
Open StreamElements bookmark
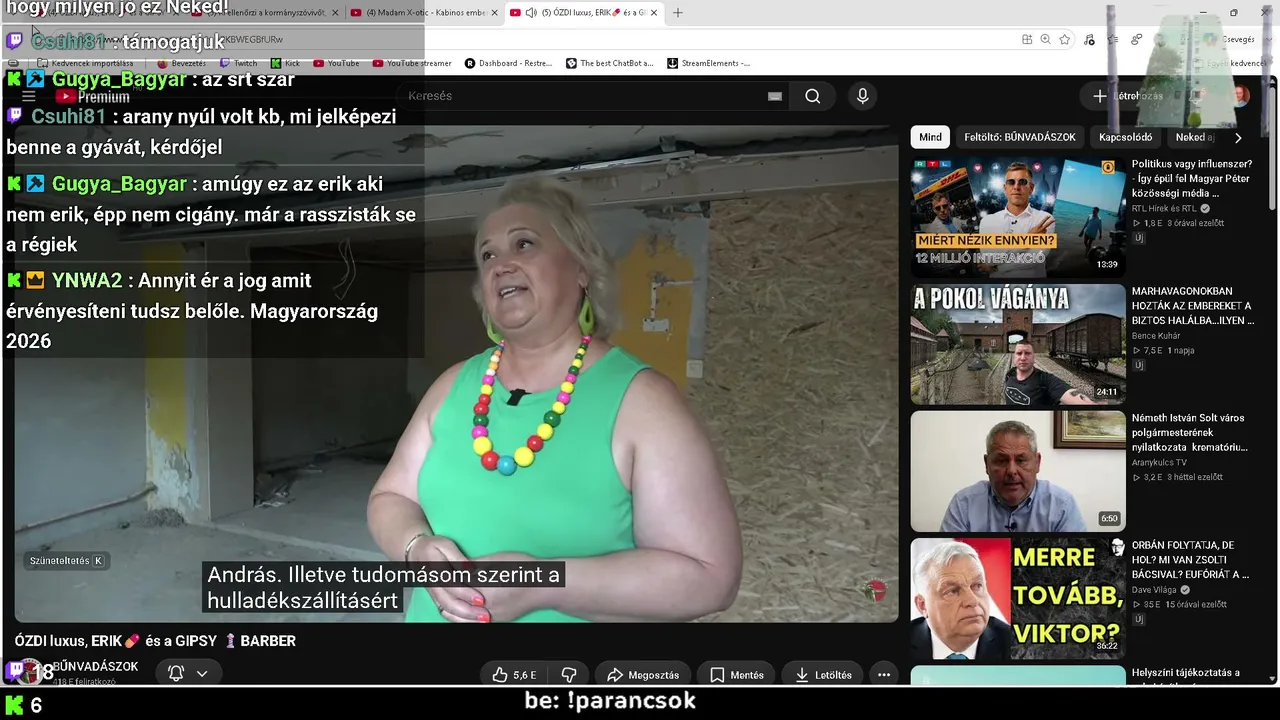pos(709,63)
